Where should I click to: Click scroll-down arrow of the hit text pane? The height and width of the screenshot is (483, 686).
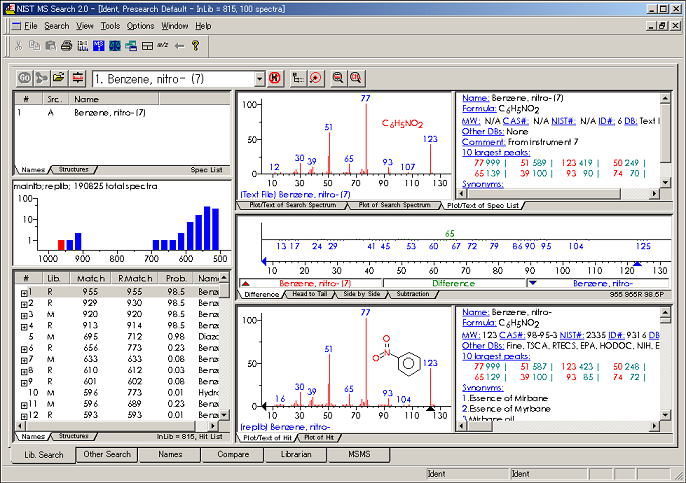tap(665, 414)
